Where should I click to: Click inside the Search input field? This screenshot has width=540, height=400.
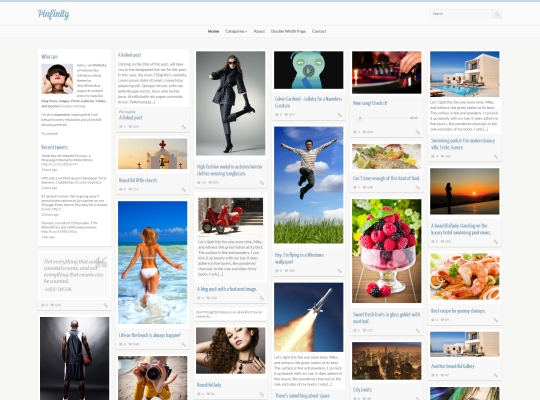[461, 14]
